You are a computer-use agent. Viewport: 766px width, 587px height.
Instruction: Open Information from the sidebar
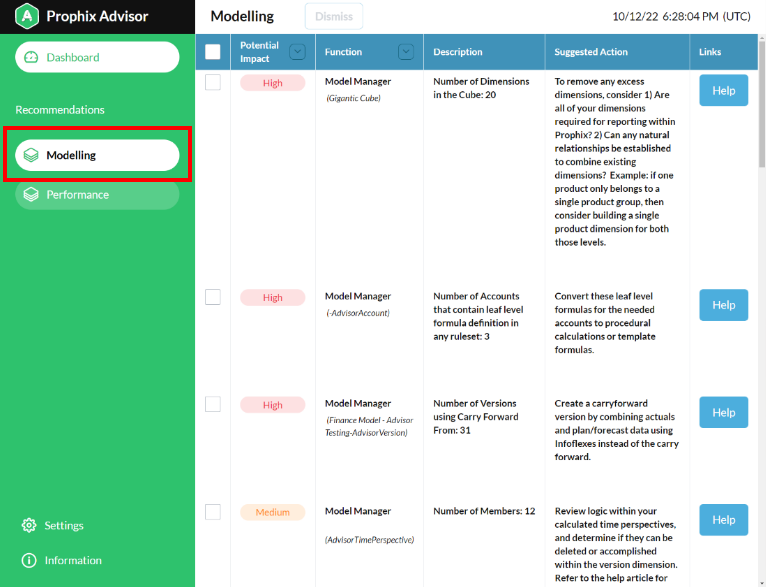pos(62,560)
